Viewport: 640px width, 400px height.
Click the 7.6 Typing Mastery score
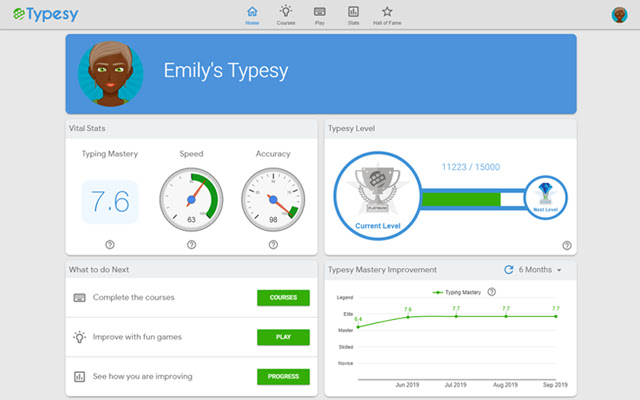110,202
